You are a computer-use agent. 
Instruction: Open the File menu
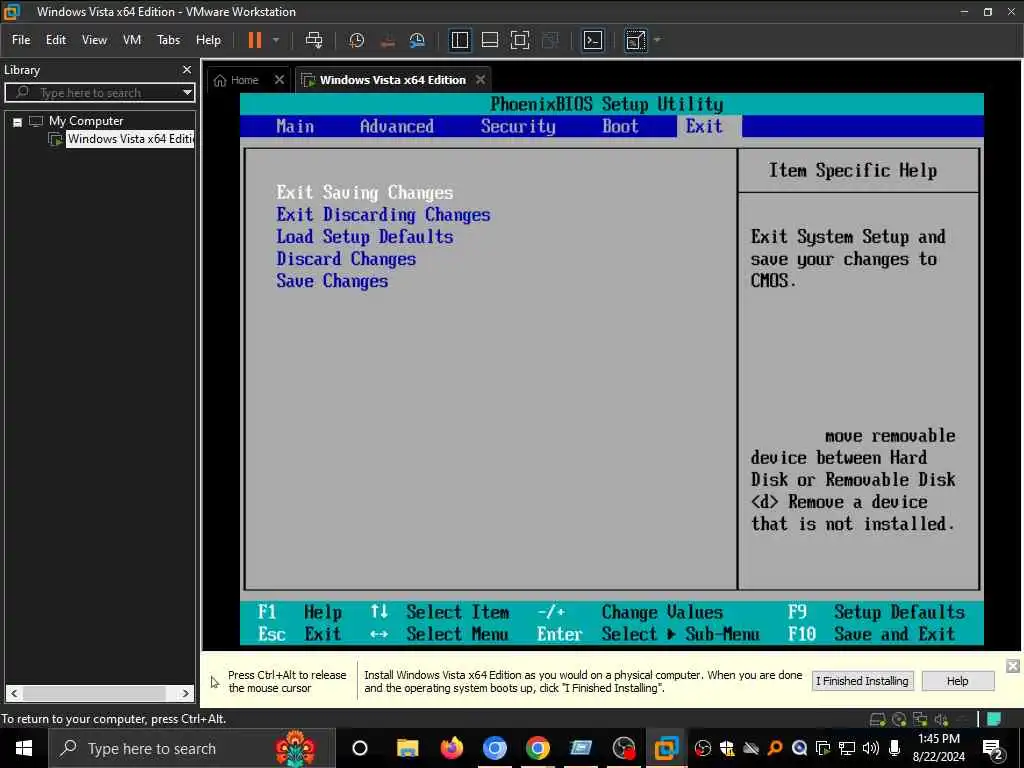click(x=21, y=40)
